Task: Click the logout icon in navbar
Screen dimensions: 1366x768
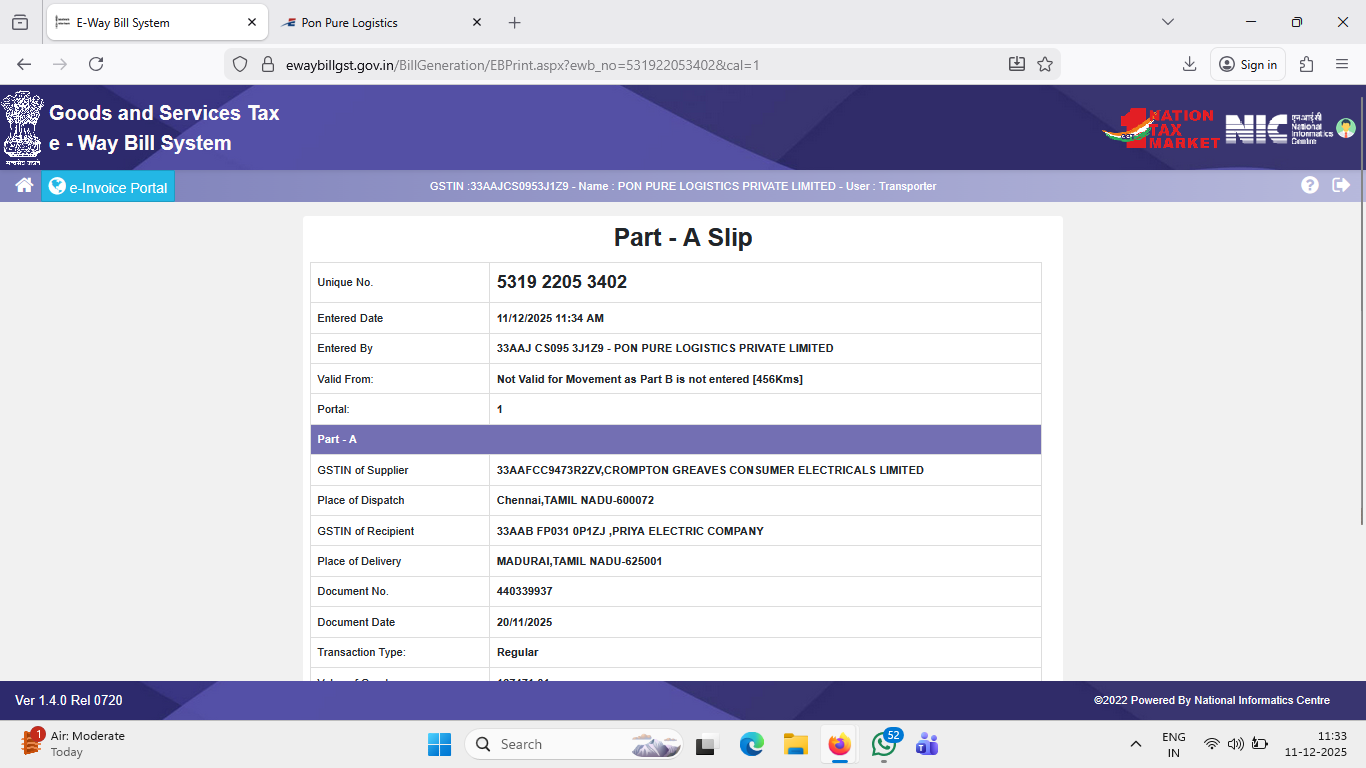Action: [1341, 185]
